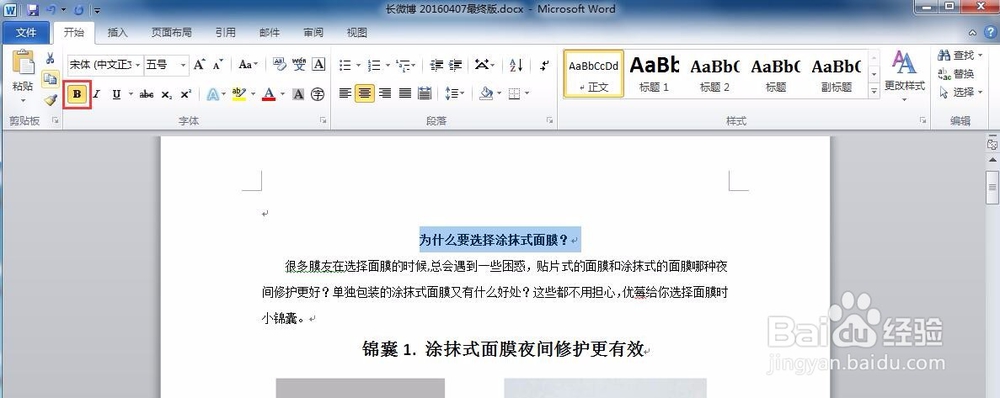1000x398 pixels.
Task: Open the Change Case (Aa) dropdown
Action: coord(248,64)
